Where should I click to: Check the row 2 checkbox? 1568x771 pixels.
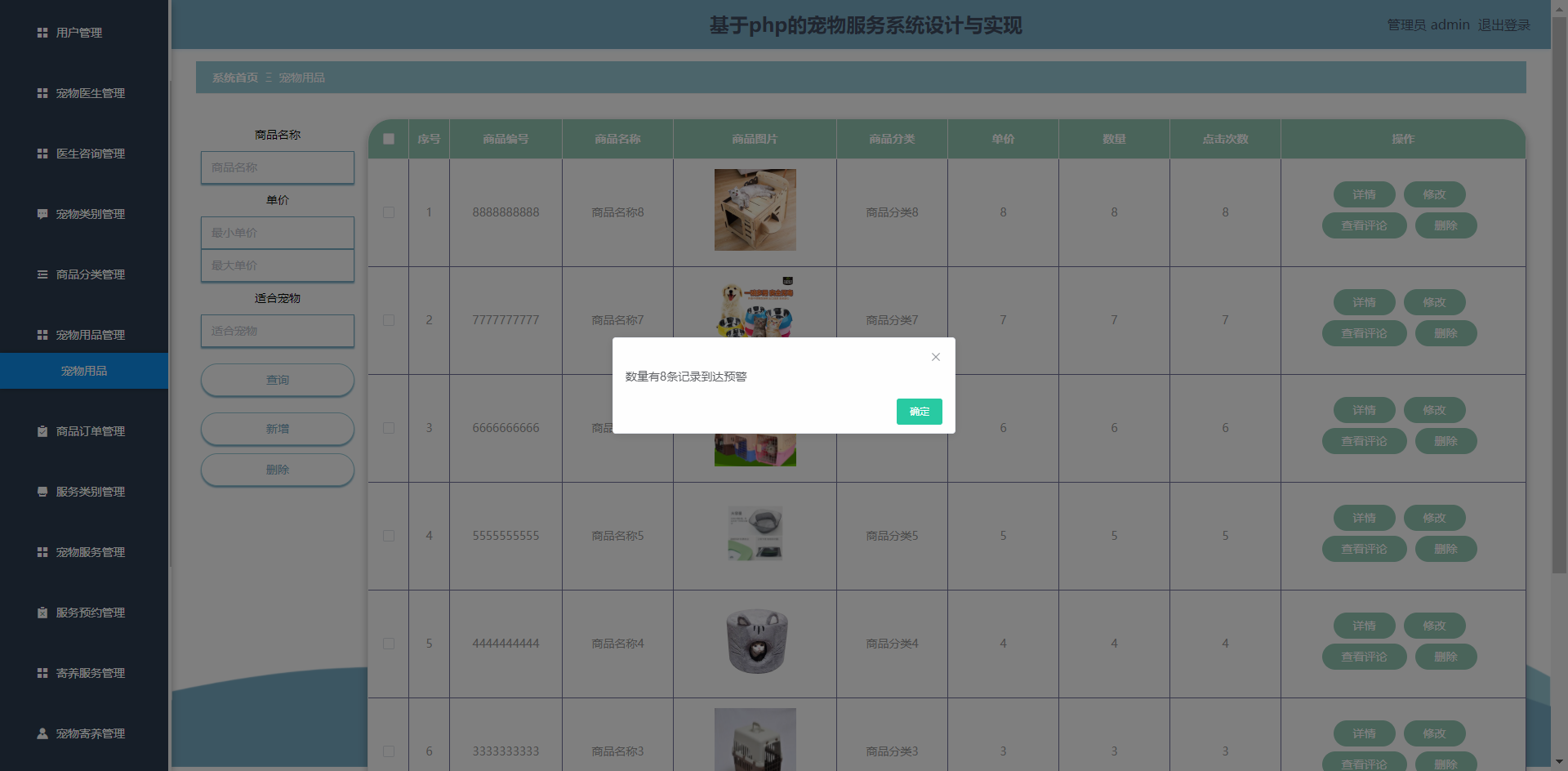(x=389, y=320)
